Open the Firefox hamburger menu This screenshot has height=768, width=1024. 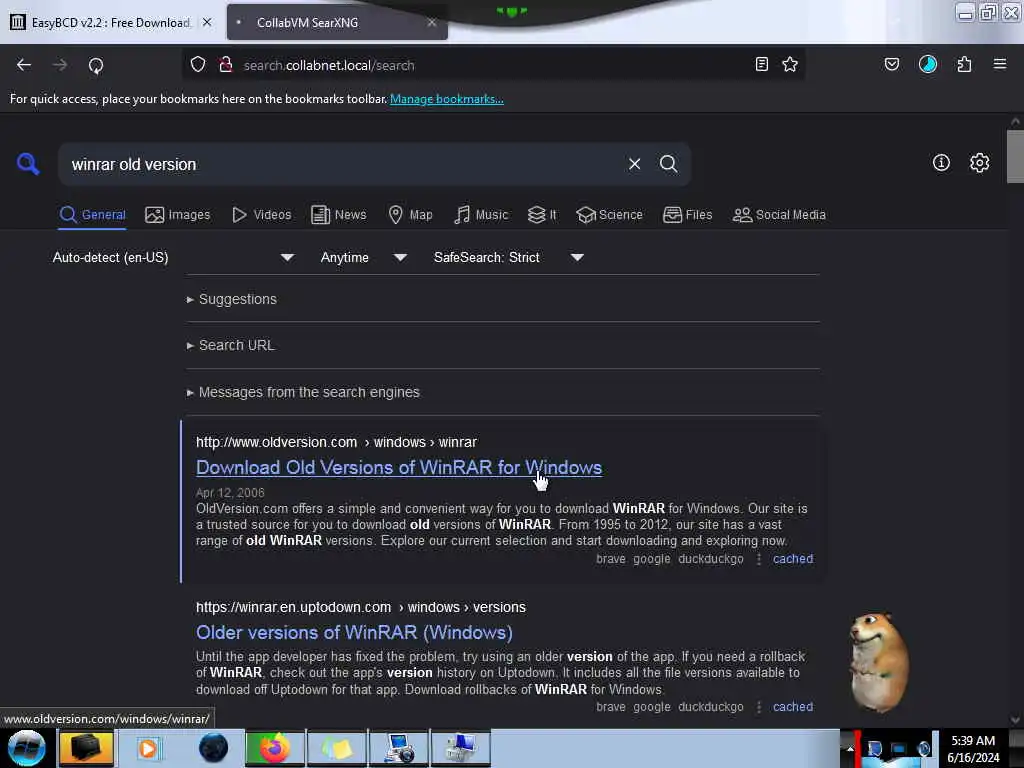(1000, 64)
